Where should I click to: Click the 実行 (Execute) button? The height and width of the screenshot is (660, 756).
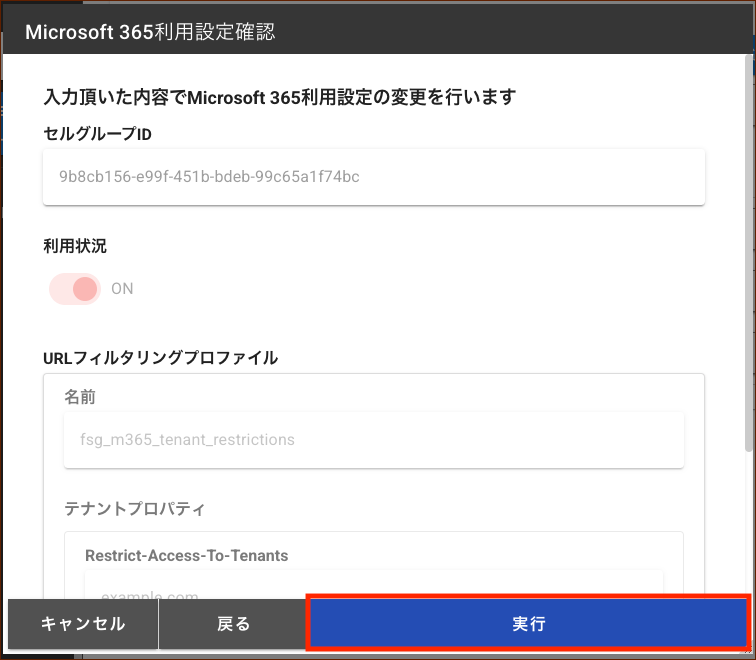(x=528, y=623)
